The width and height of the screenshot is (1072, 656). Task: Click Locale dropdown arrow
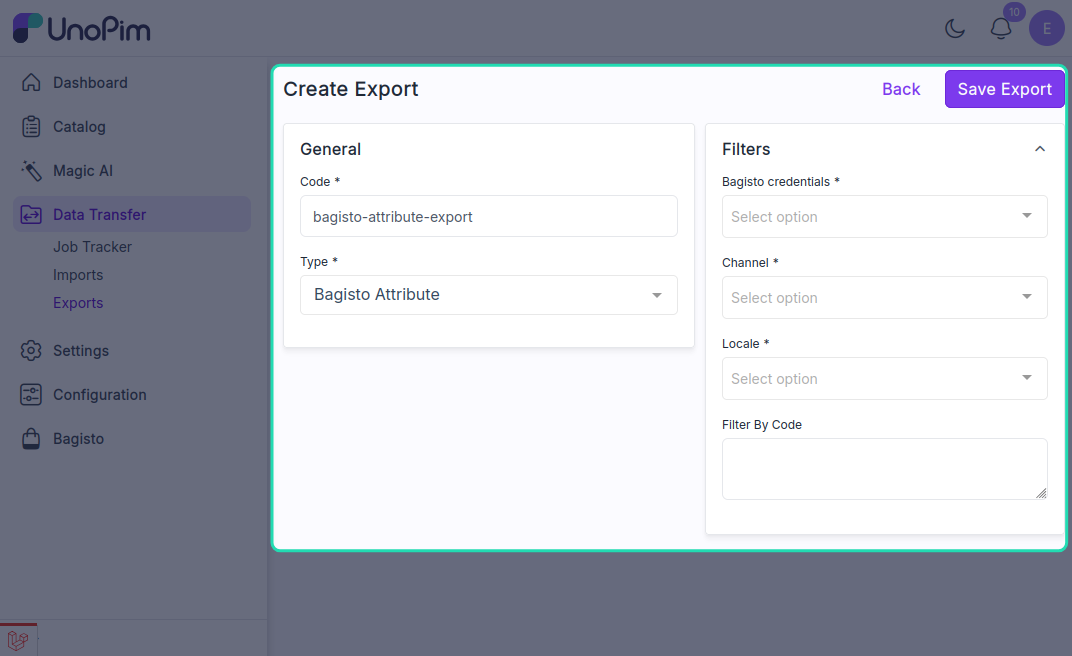point(1027,377)
